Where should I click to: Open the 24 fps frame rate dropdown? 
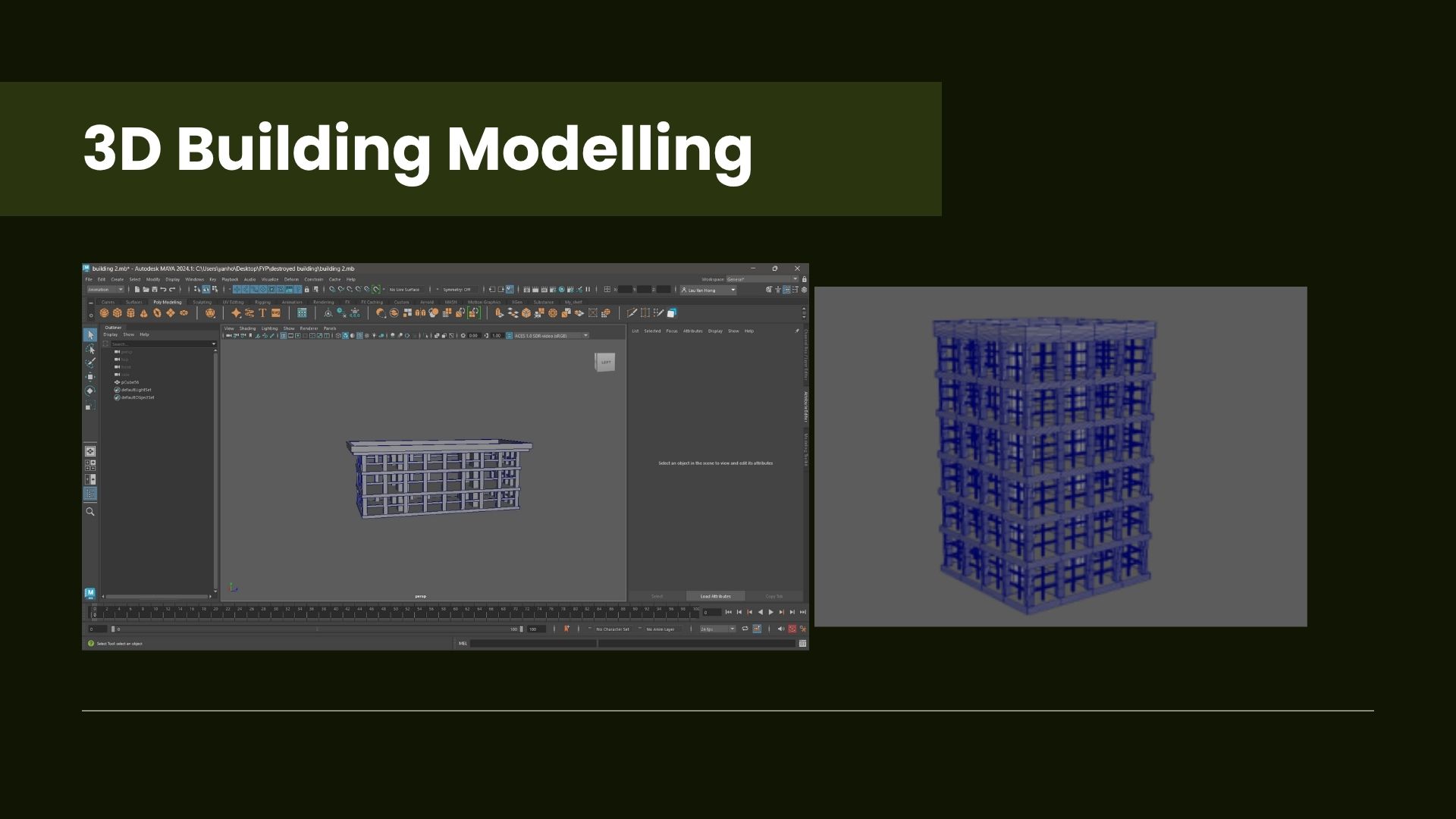[x=717, y=629]
